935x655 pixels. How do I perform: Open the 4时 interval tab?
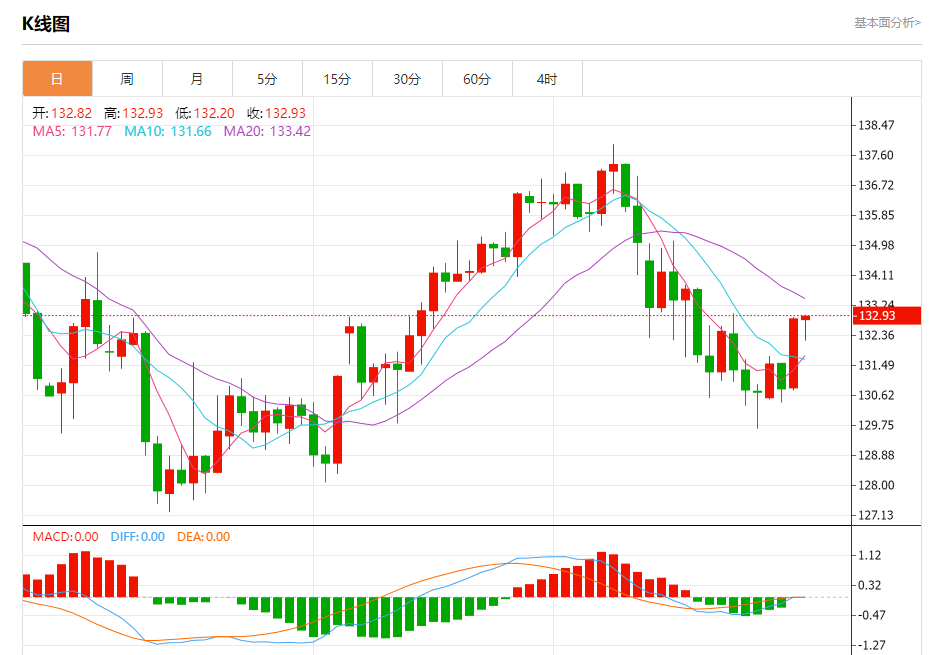(547, 79)
